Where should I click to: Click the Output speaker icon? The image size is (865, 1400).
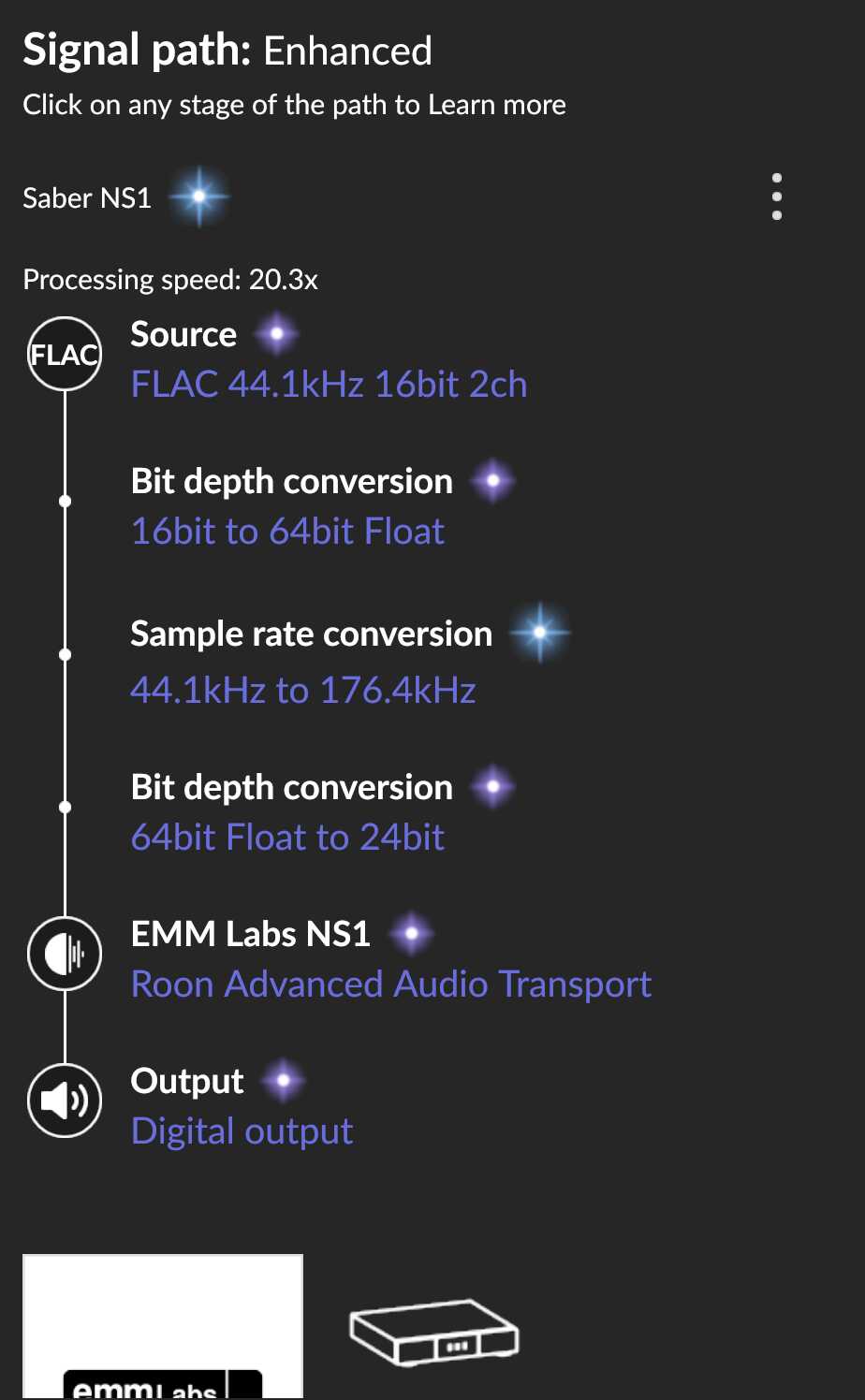65,1101
